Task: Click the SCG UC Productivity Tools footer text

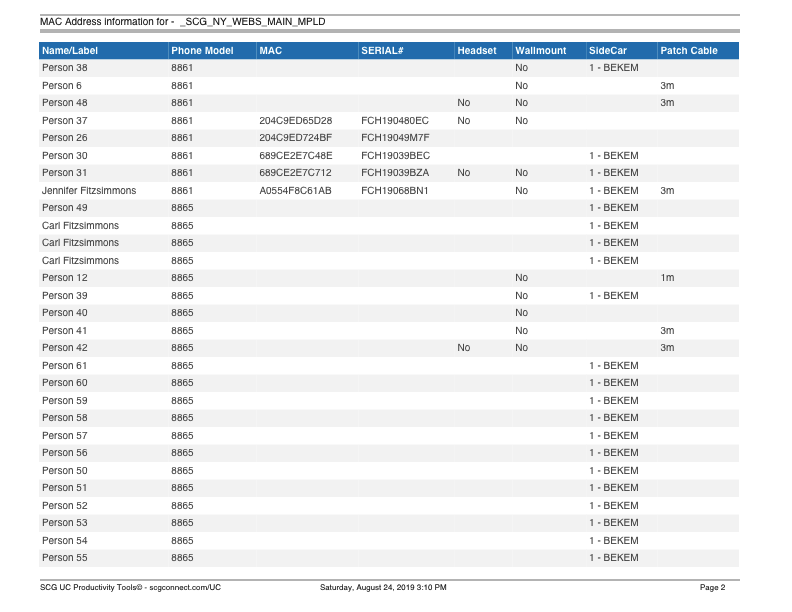Action: 130,587
